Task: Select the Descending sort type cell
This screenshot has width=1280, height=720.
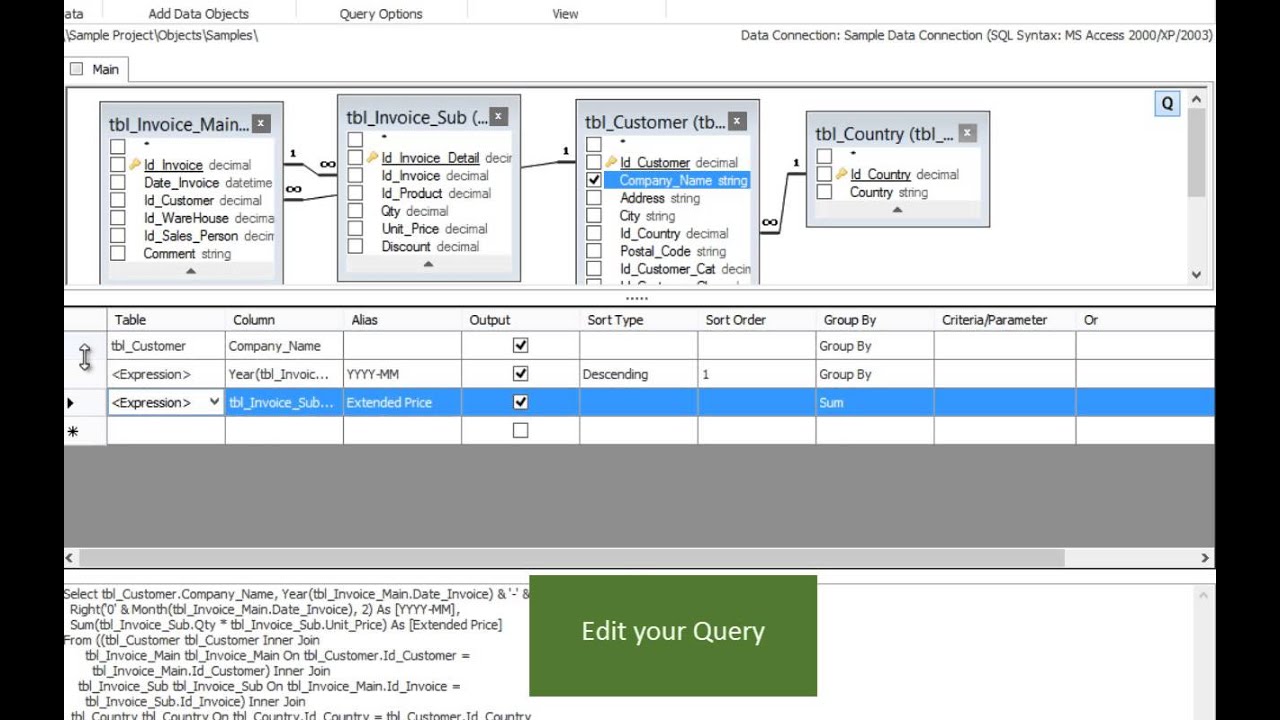Action: coord(639,374)
